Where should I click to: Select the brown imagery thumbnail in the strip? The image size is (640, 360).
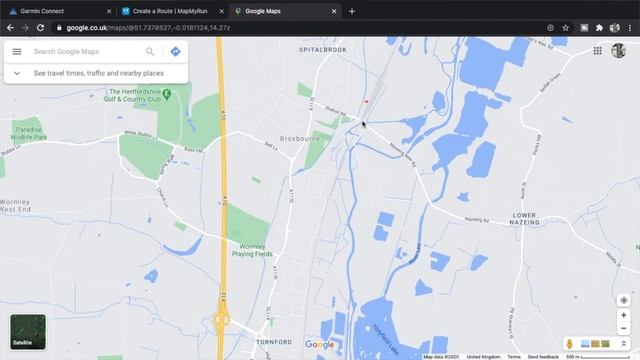click(x=595, y=344)
